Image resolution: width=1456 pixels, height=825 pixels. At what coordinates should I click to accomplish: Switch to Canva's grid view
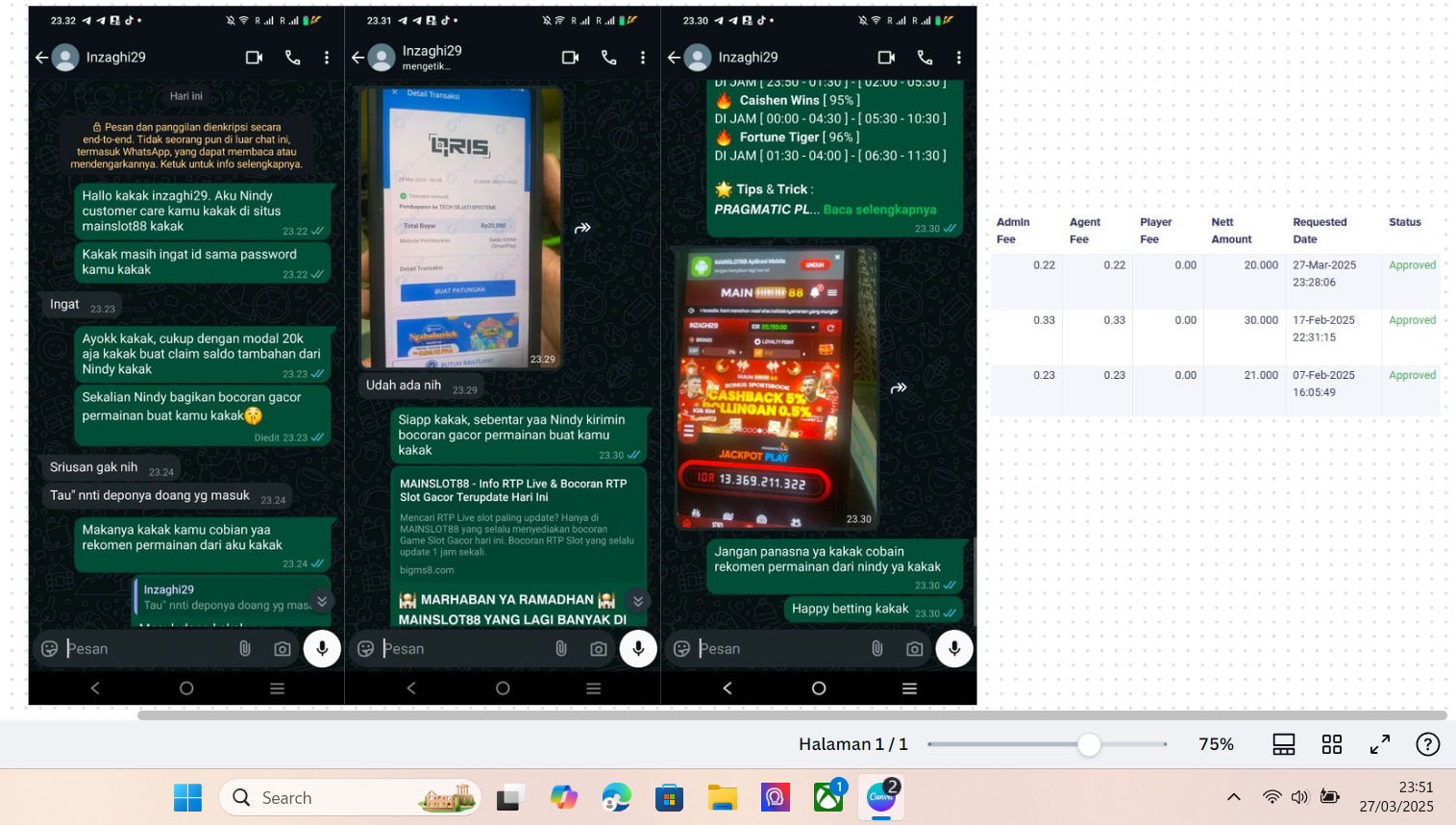tap(1332, 744)
